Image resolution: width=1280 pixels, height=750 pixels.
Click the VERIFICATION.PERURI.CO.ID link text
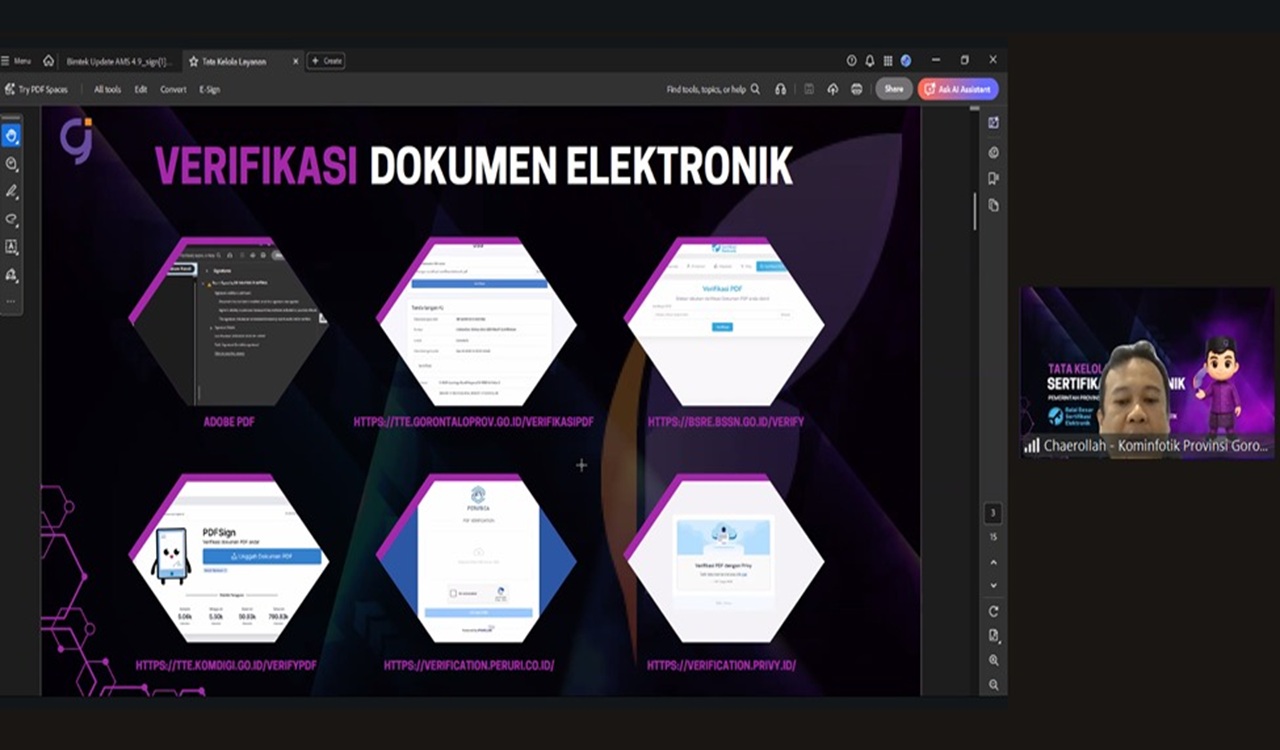coord(469,665)
